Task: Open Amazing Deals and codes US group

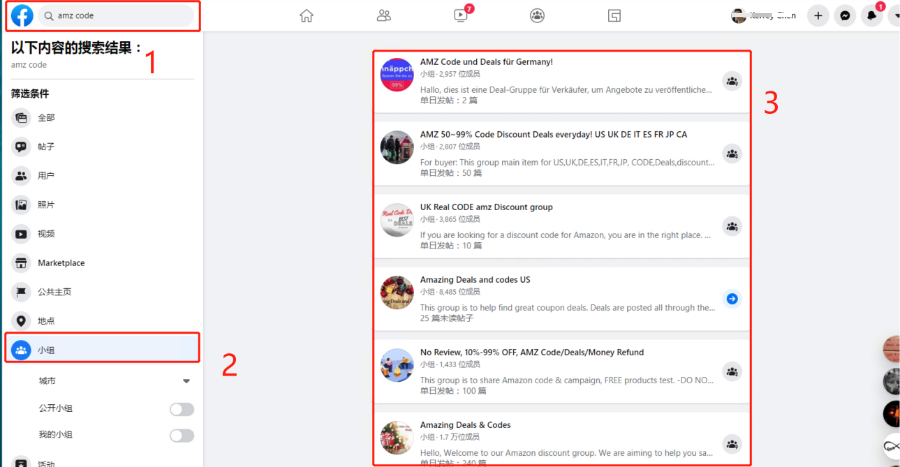Action: (x=475, y=279)
